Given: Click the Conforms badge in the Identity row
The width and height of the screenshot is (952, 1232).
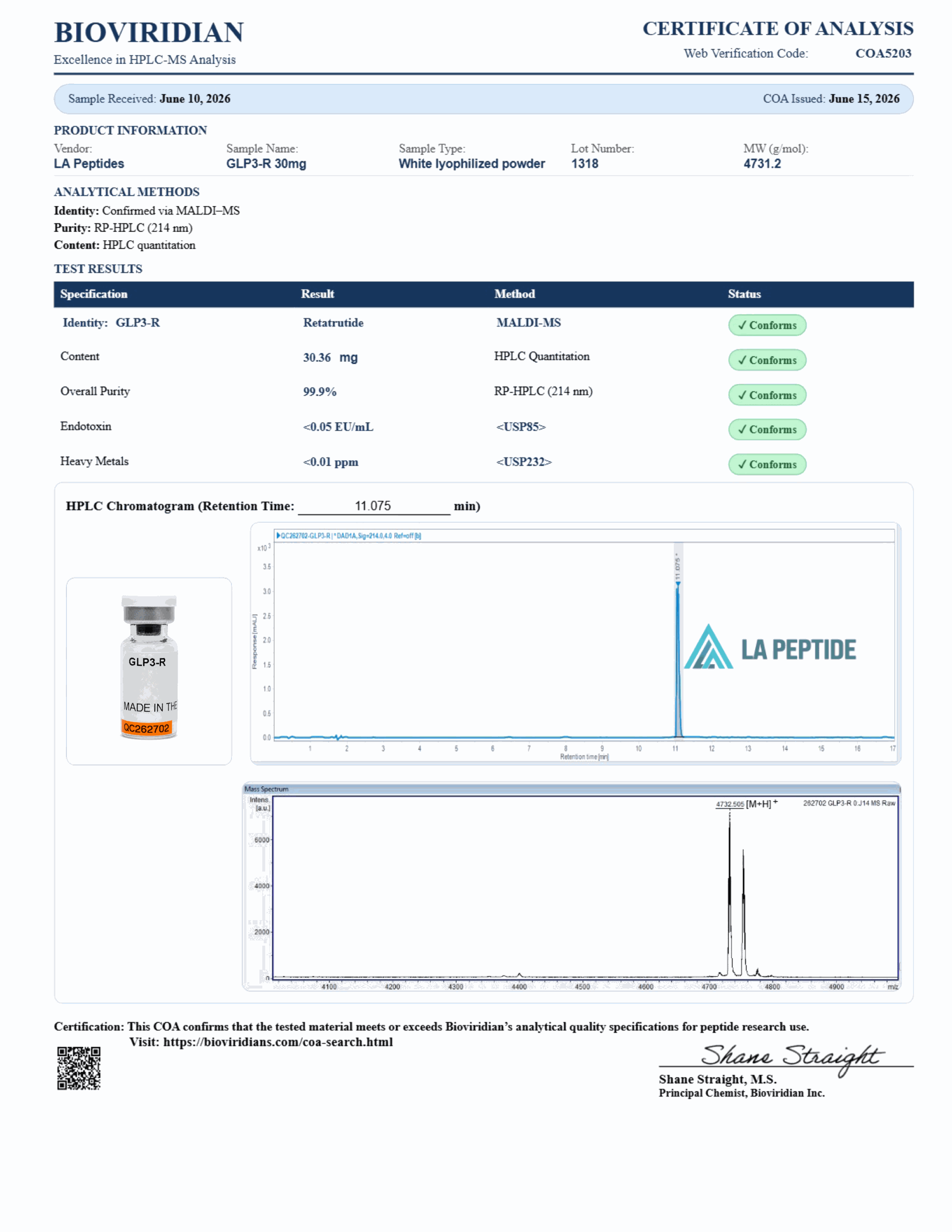Looking at the screenshot, I should [x=767, y=325].
